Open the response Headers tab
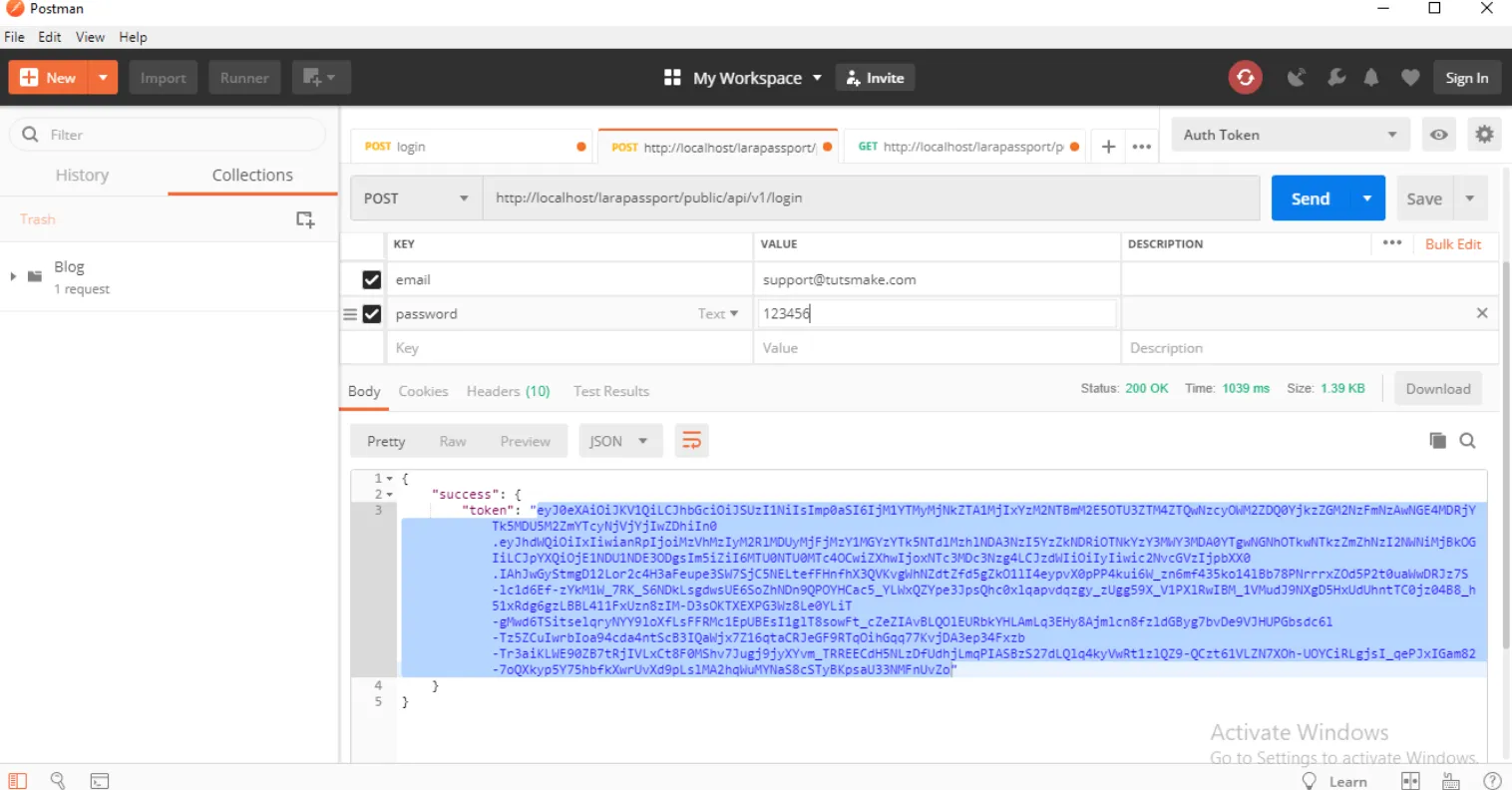 [508, 391]
